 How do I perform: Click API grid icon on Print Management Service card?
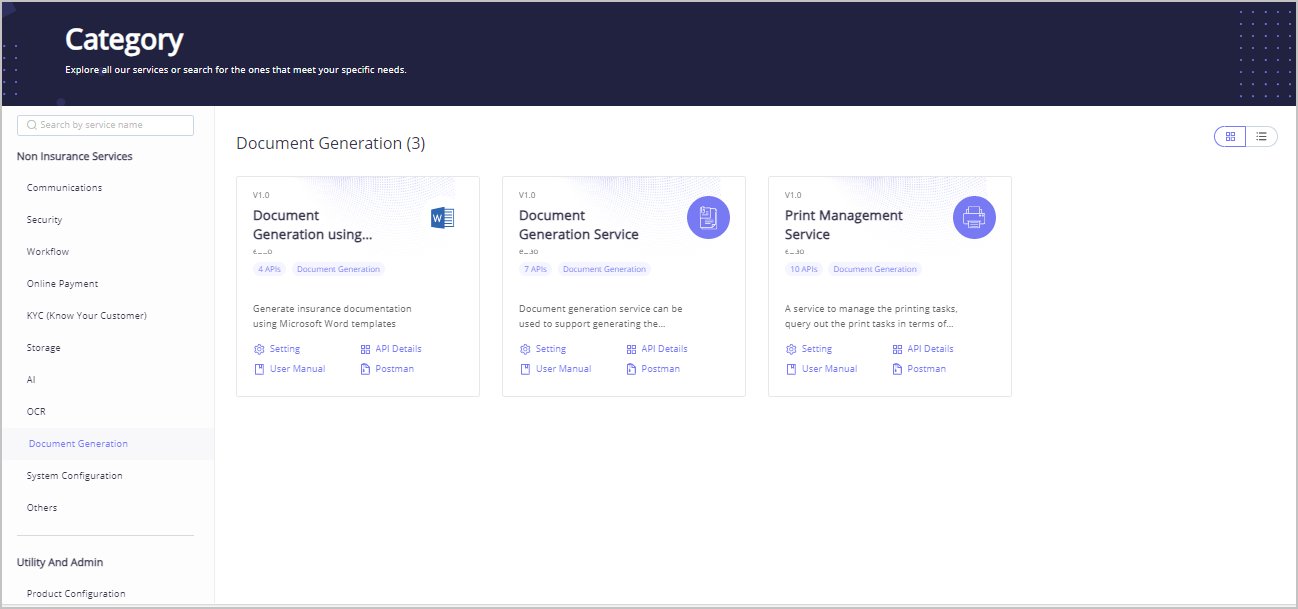click(x=897, y=349)
